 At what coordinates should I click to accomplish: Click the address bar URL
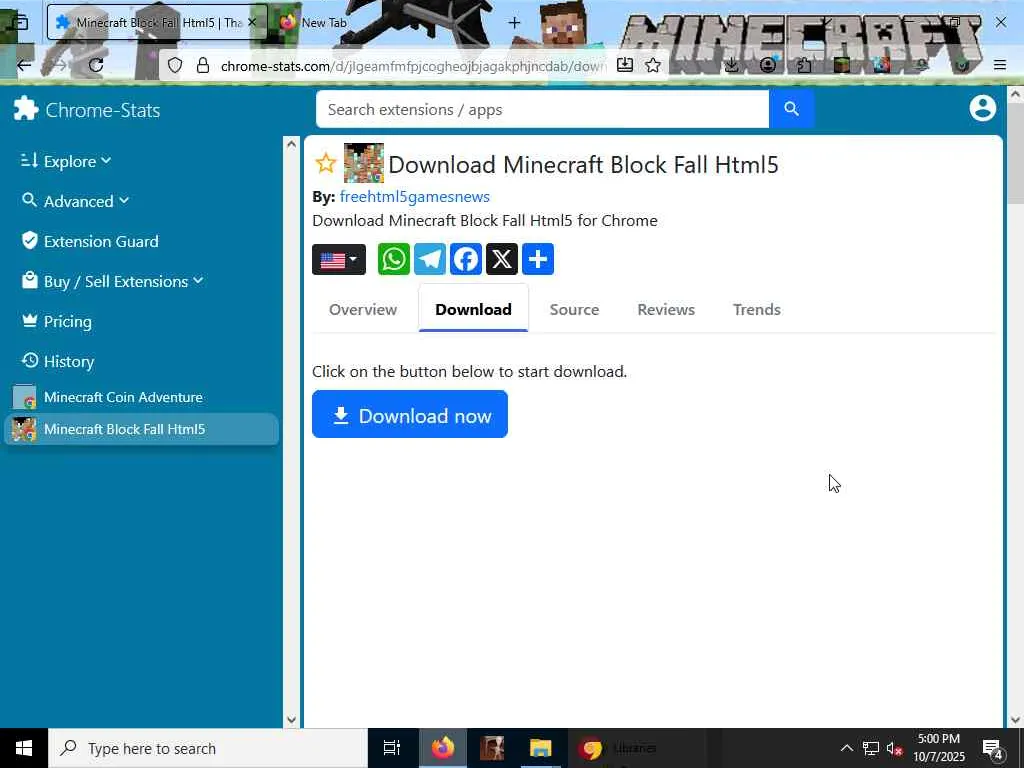pos(413,65)
